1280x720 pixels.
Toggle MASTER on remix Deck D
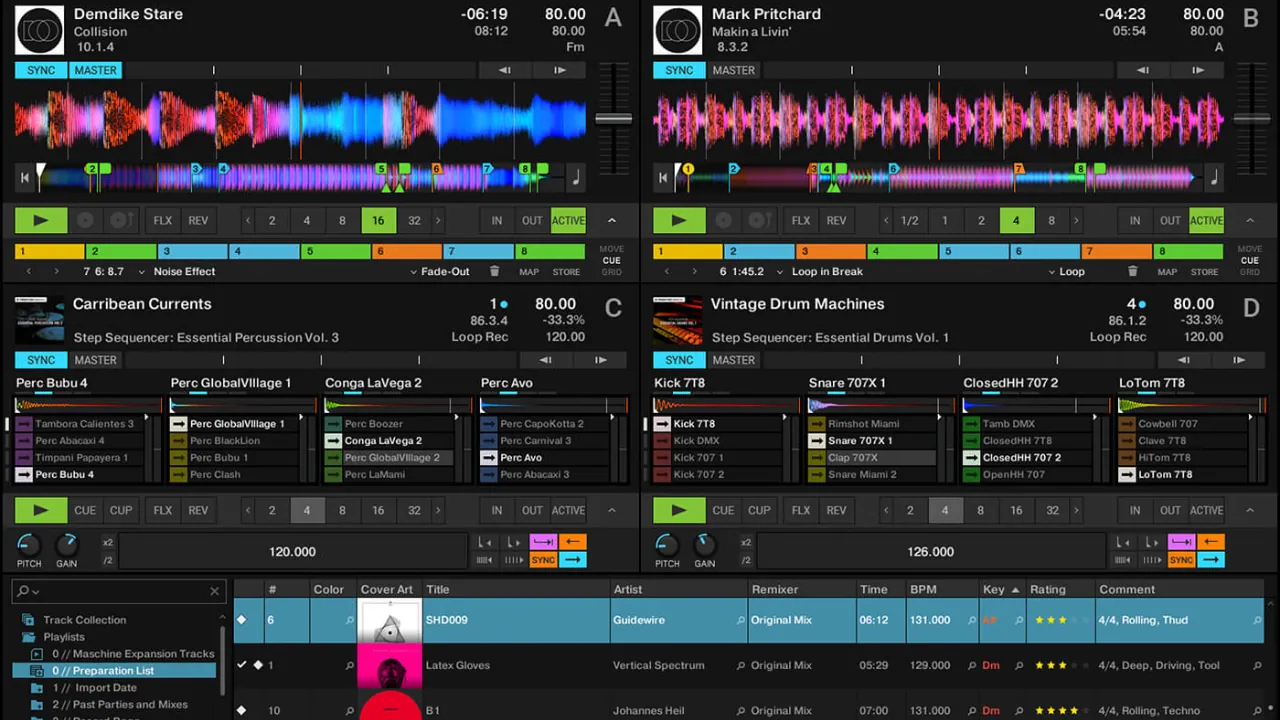click(x=734, y=360)
